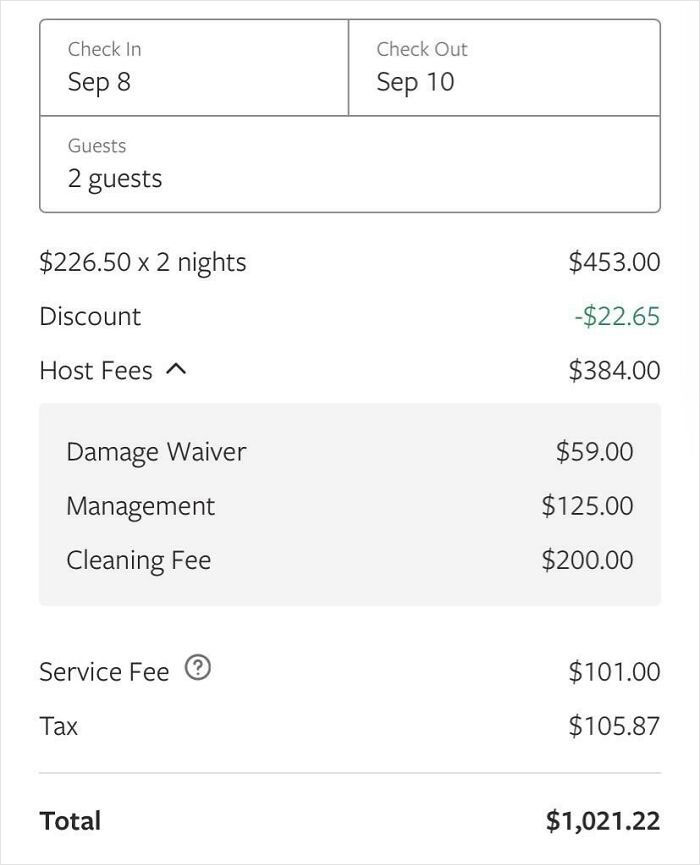Click the 2 guests value
The image size is (700, 865).
[x=115, y=179]
